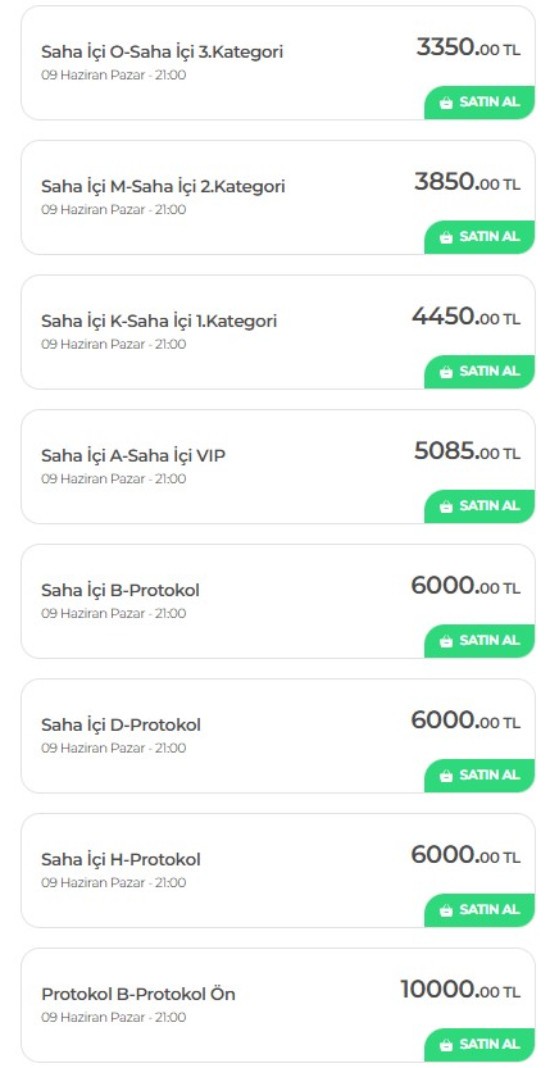Buy Protokol B-Protokol Ön ticket
This screenshot has height=1068, width=550.
[x=480, y=1045]
